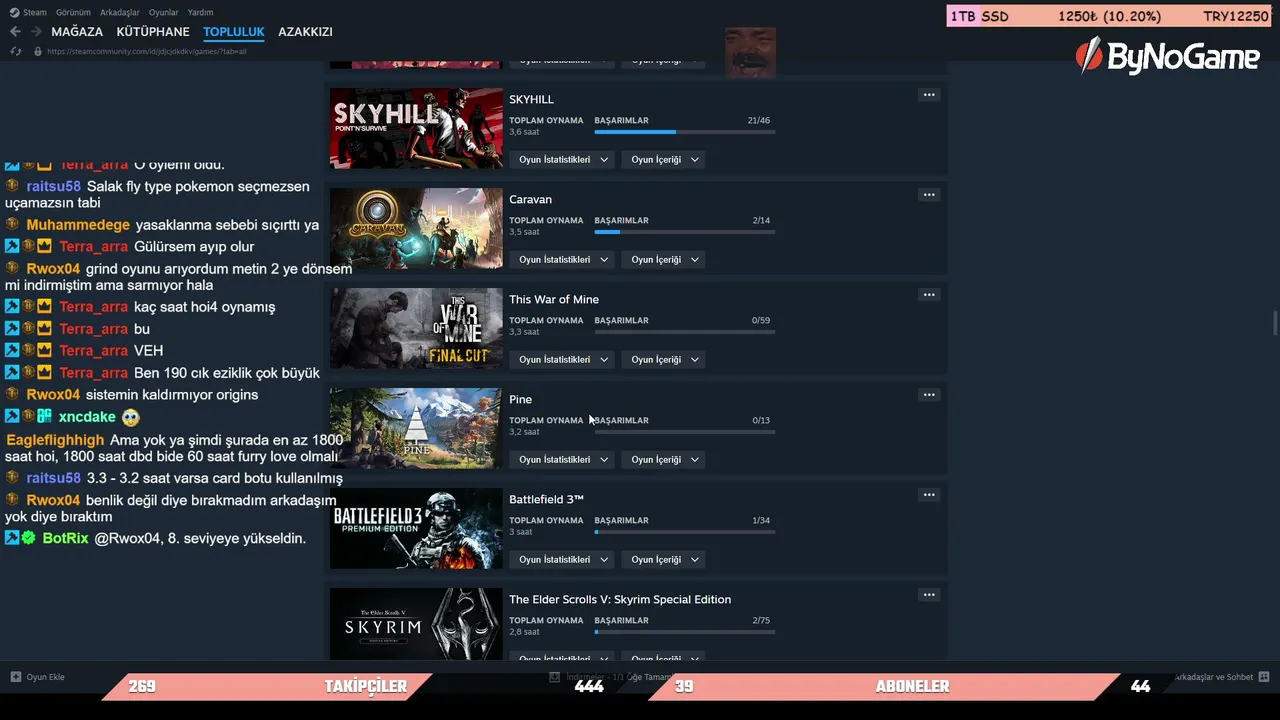This screenshot has width=1280, height=720.
Task: Click the '3,6 saat' playtime under SKYHILL
Action: point(524,132)
